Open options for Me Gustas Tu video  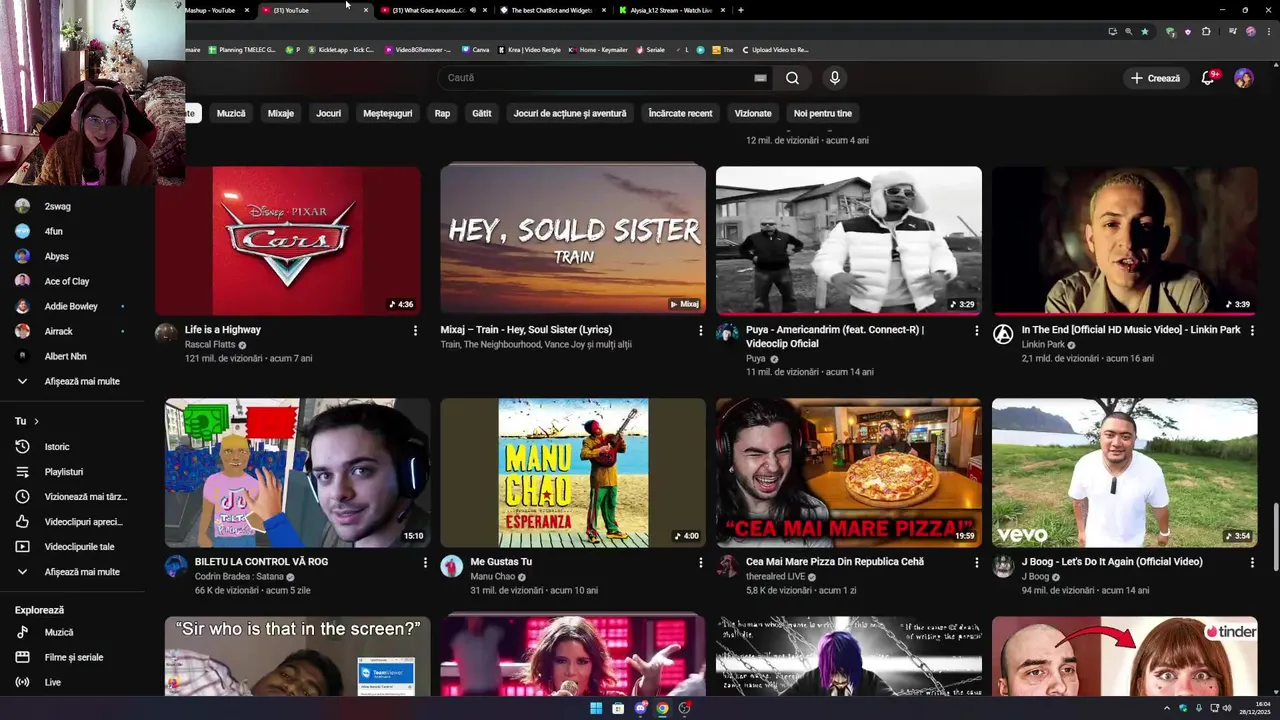tap(700, 562)
